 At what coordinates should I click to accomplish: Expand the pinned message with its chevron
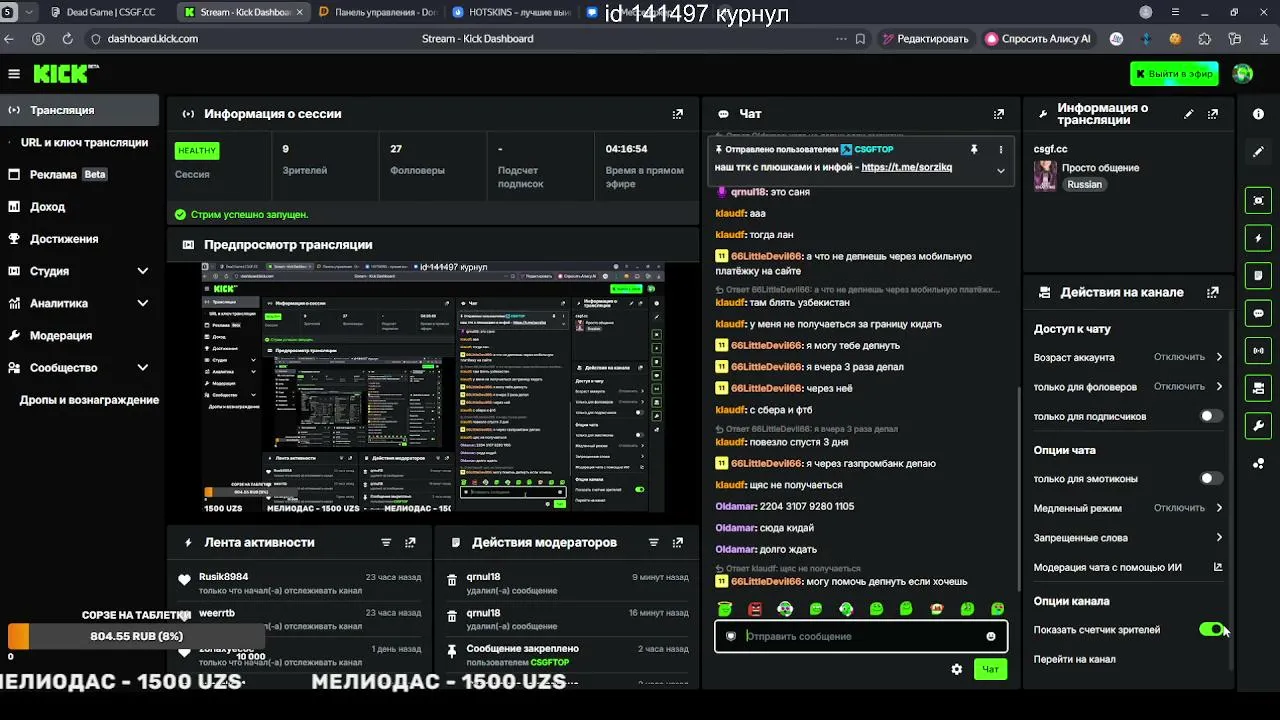pyautogui.click(x=1000, y=170)
